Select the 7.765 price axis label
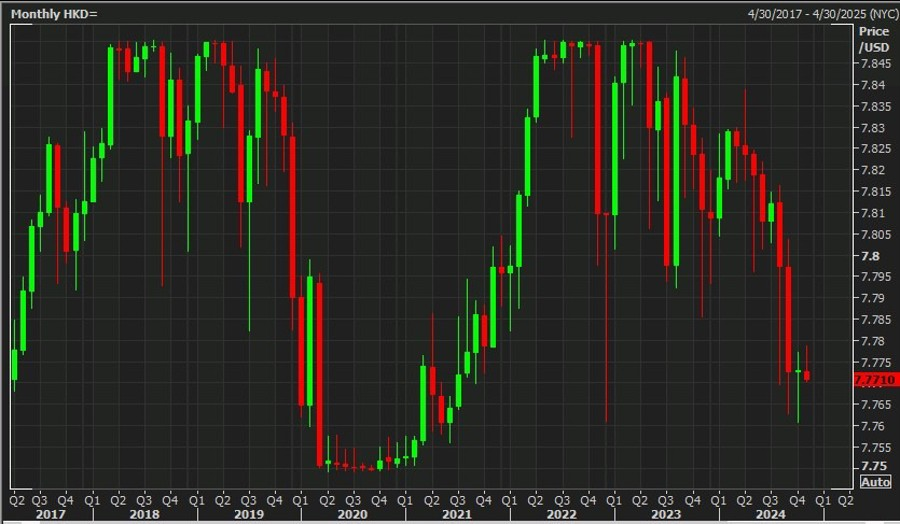 click(x=875, y=405)
